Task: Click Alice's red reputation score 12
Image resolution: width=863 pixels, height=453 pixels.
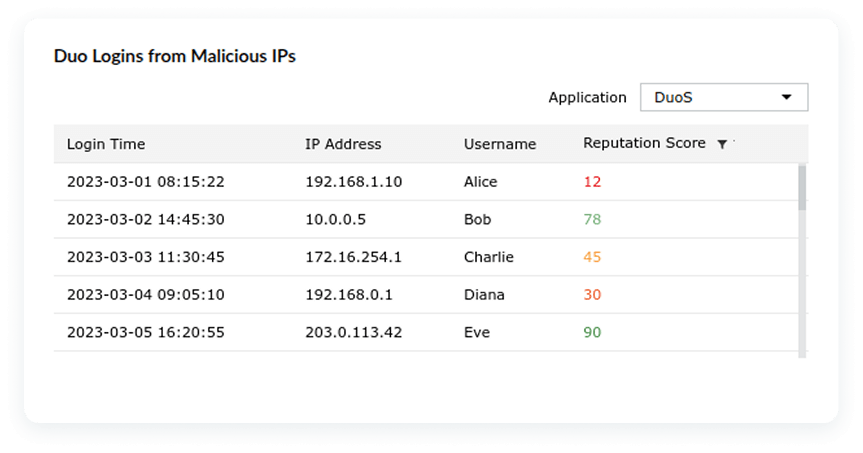Action: click(x=592, y=182)
